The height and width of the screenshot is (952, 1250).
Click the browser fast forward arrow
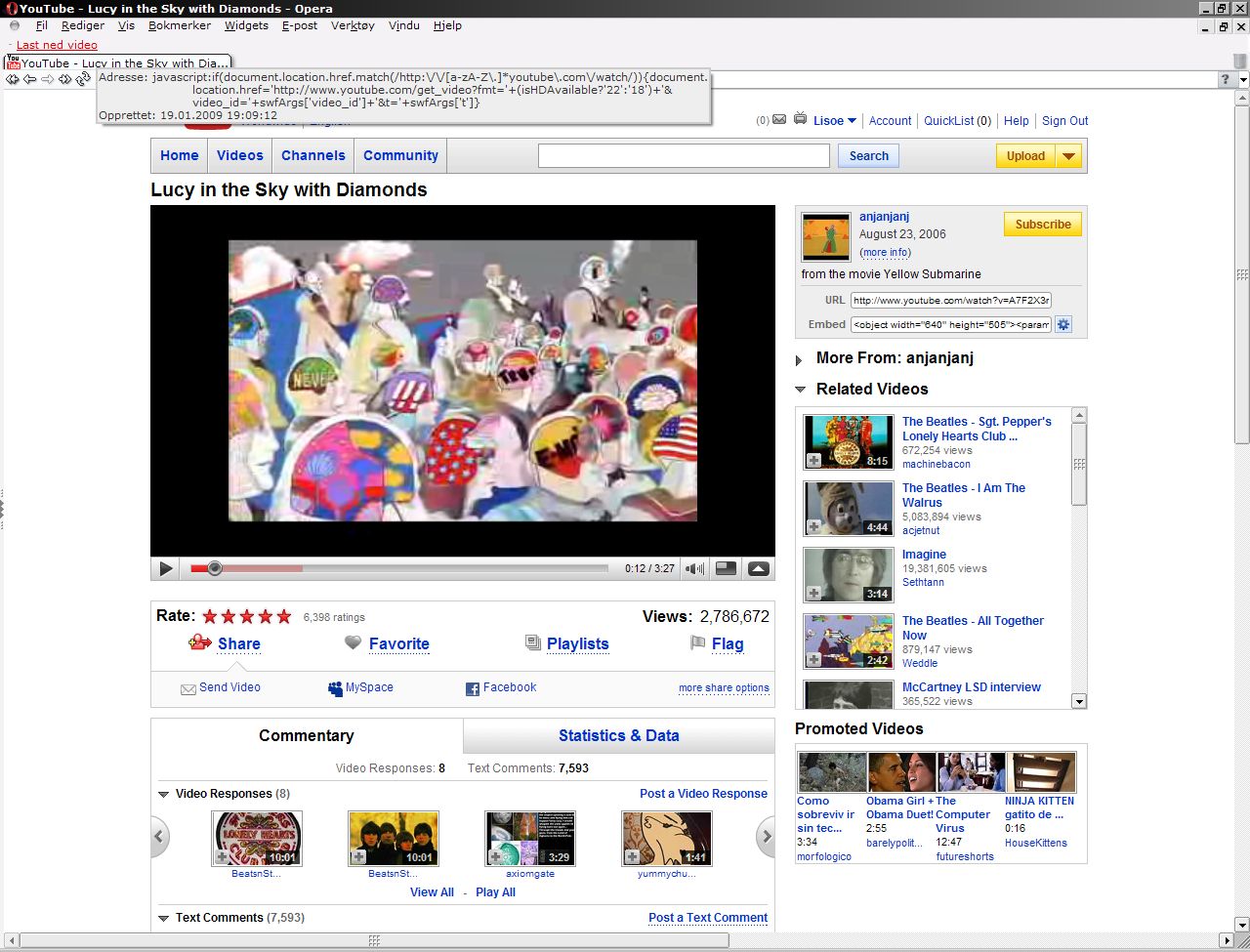click(64, 79)
